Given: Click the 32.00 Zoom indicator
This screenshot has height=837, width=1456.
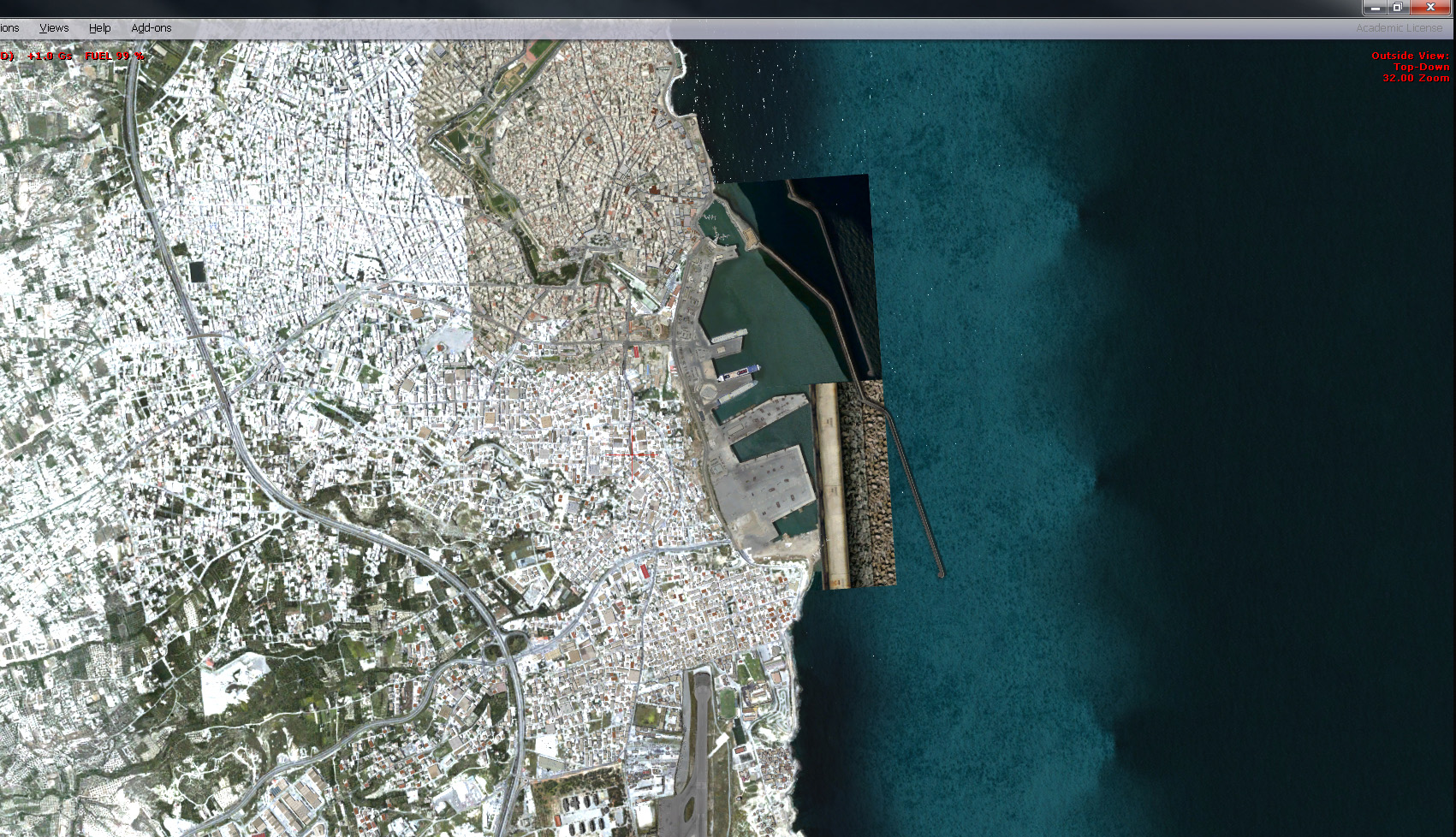Looking at the screenshot, I should (1415, 78).
